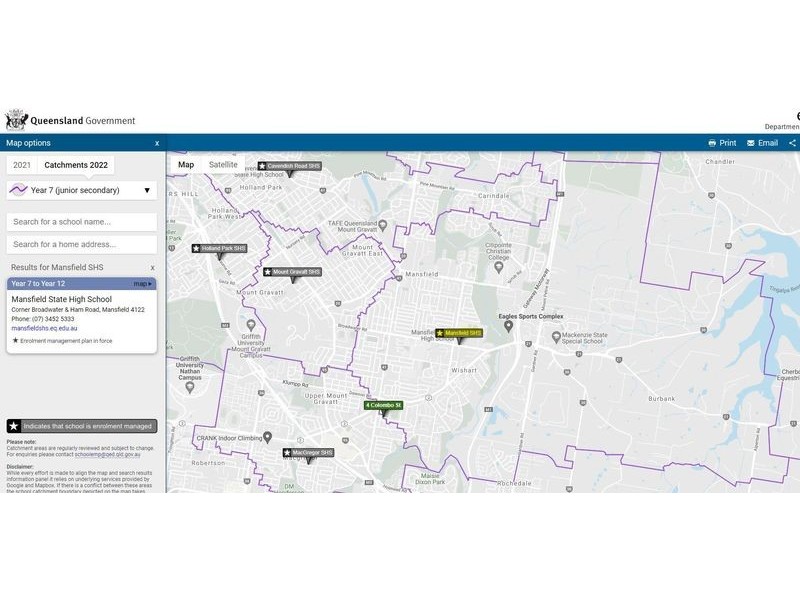
Task: Click the Print icon in the header
Action: tap(712, 143)
